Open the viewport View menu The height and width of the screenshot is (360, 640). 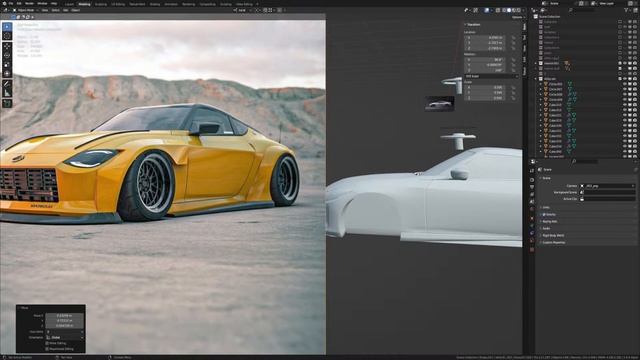click(44, 10)
